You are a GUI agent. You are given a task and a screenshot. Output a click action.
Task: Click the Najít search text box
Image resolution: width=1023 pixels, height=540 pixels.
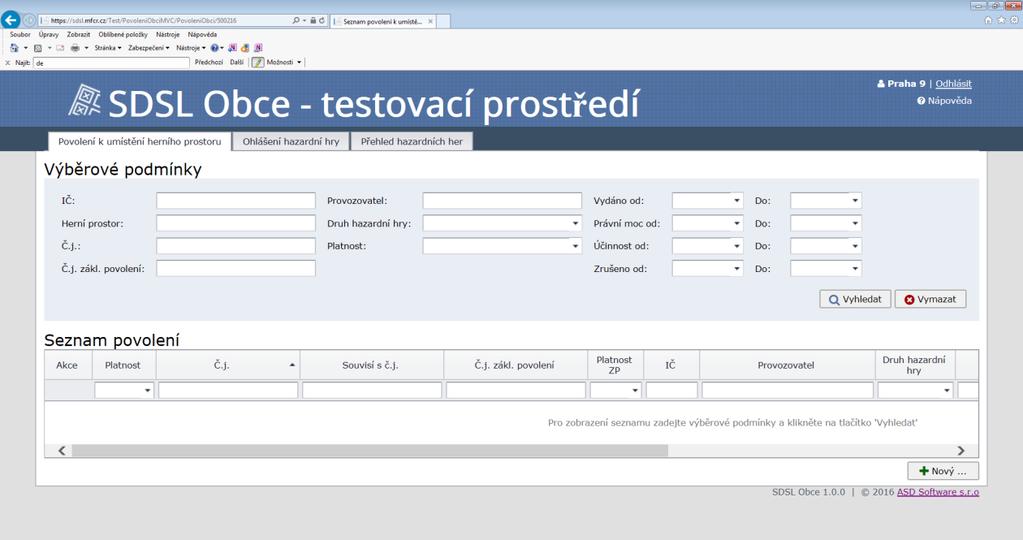[112, 63]
